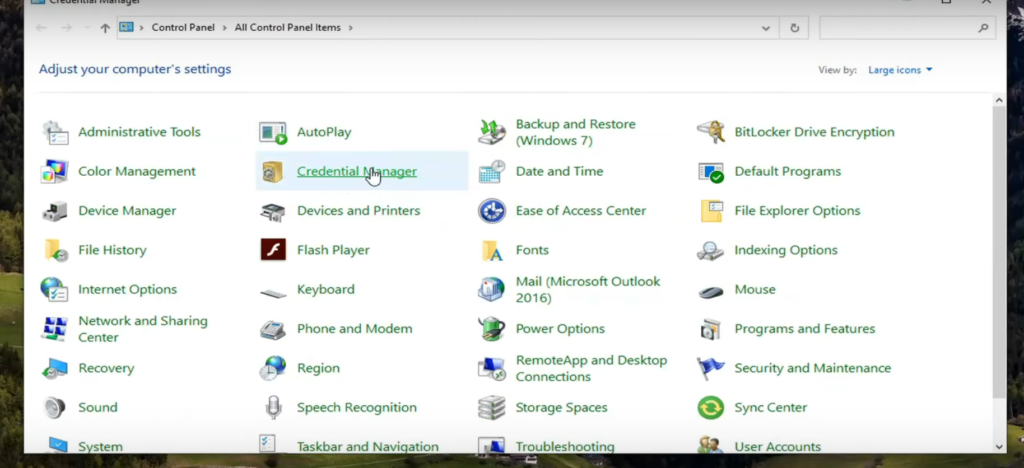Image resolution: width=1024 pixels, height=468 pixels.
Task: Expand the address bar history dropdown arrow
Action: click(x=766, y=28)
